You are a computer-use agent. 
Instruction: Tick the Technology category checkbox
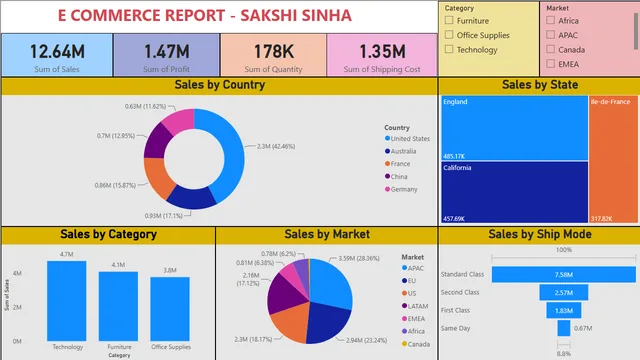tap(449, 49)
